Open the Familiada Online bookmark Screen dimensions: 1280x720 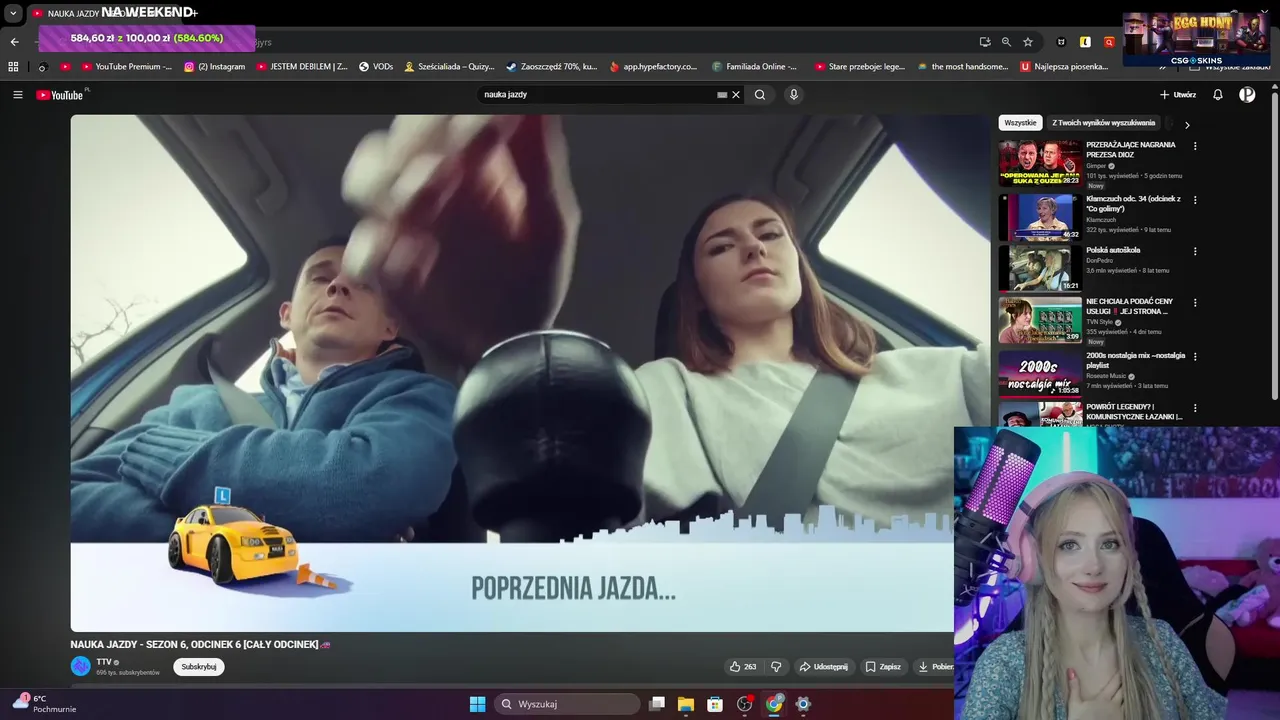(755, 67)
